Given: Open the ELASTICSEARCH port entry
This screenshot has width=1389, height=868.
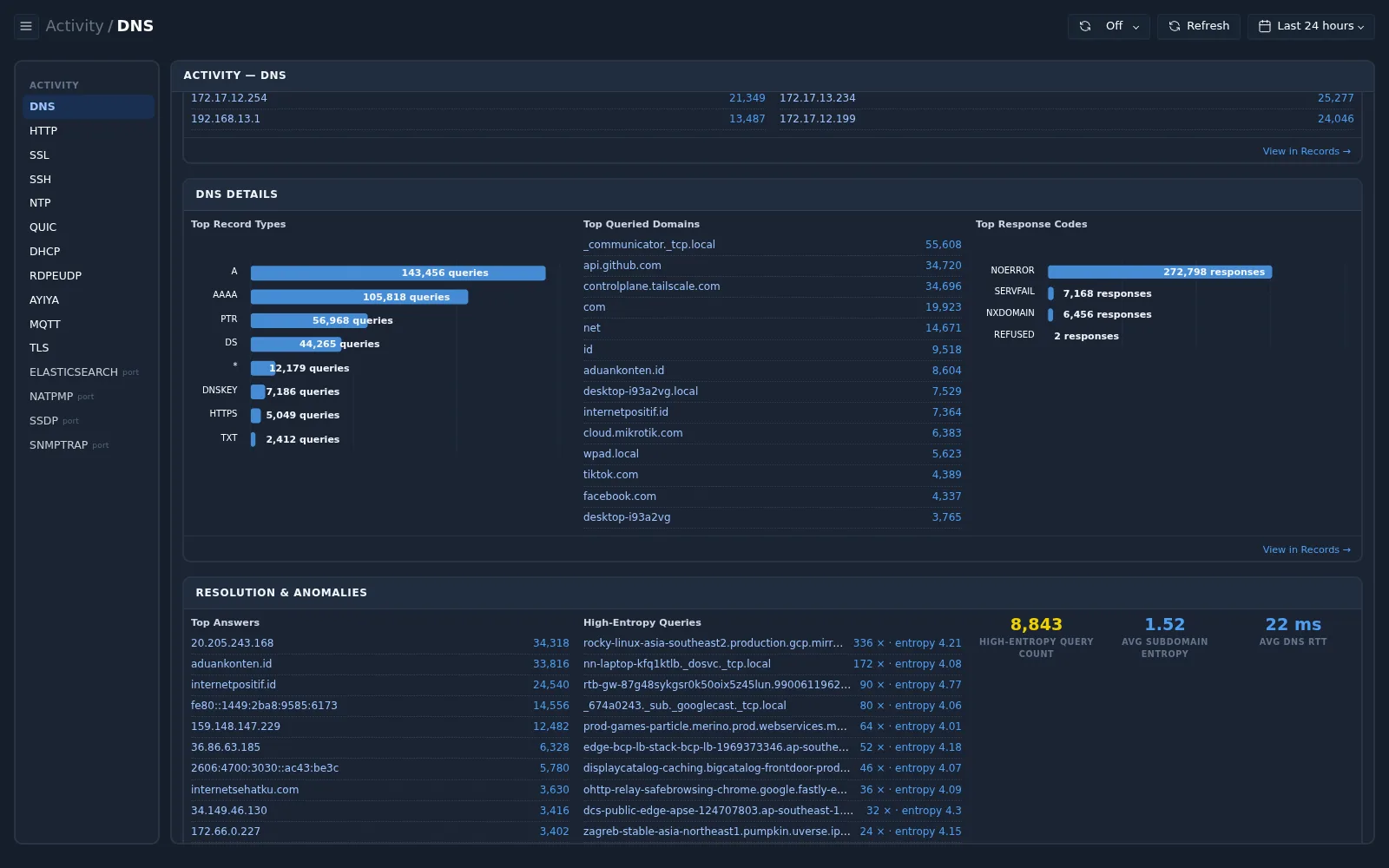Looking at the screenshot, I should click(89, 372).
